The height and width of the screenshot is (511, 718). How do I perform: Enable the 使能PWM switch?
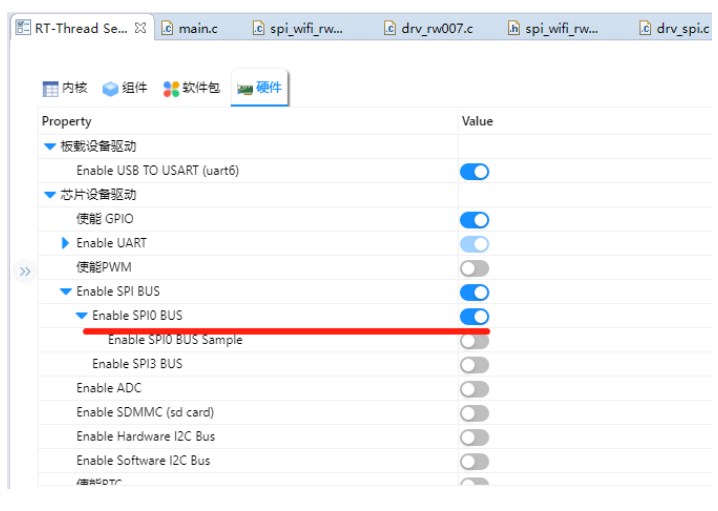[474, 268]
